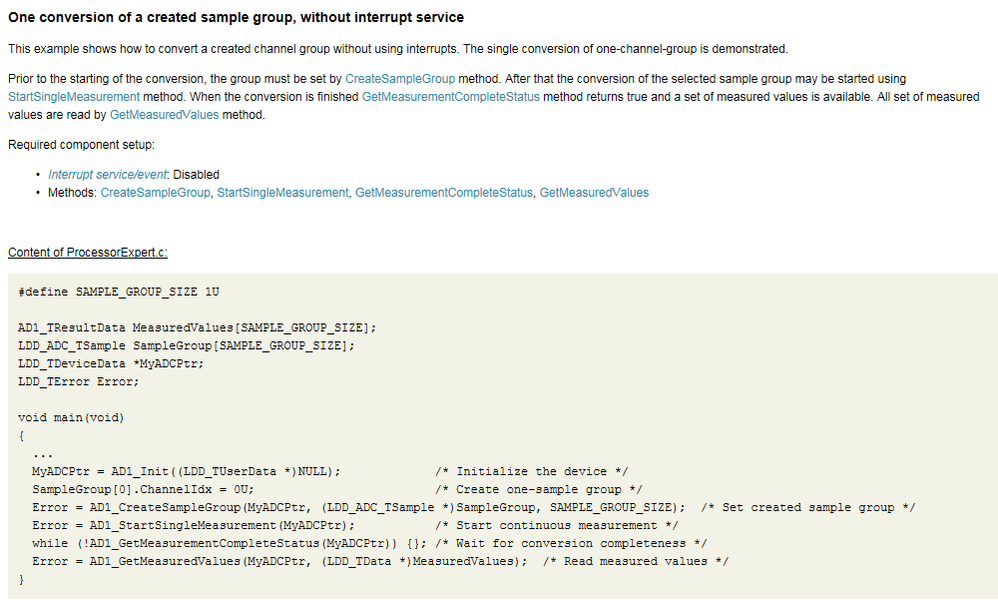Click the 'Content of ProcessorExpert.c:' underlined label
Viewport: 998px width, 611px height.
pyautogui.click(x=88, y=252)
